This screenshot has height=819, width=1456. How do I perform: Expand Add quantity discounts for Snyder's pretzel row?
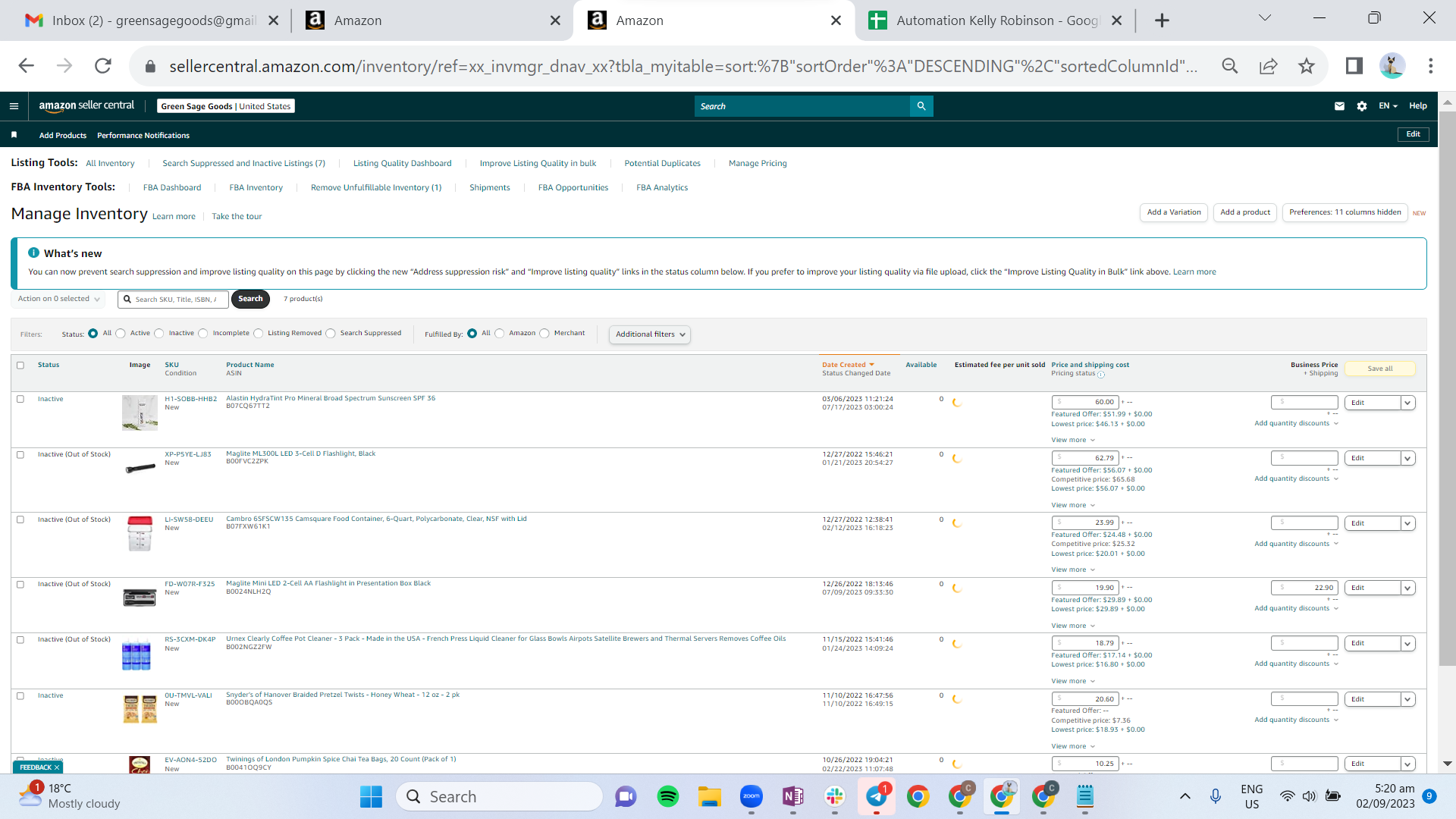coord(1297,720)
